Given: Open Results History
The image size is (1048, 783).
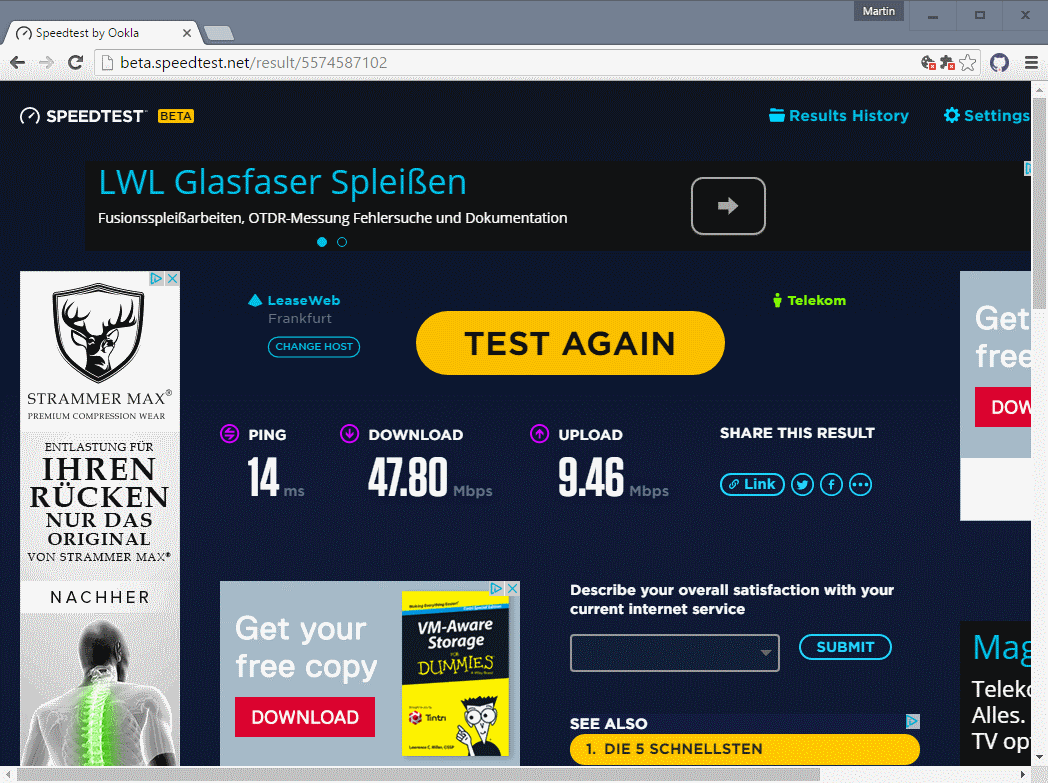Looking at the screenshot, I should [839, 116].
